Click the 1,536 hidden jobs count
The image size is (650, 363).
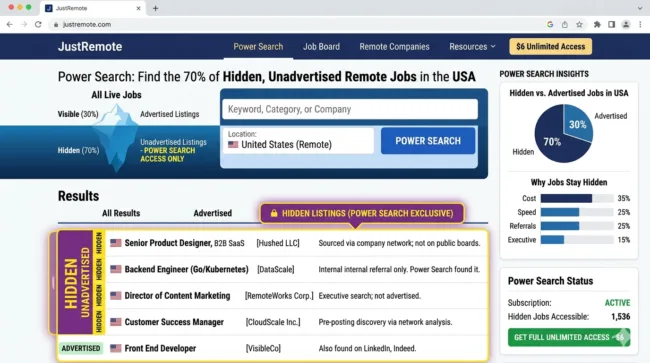(621, 317)
